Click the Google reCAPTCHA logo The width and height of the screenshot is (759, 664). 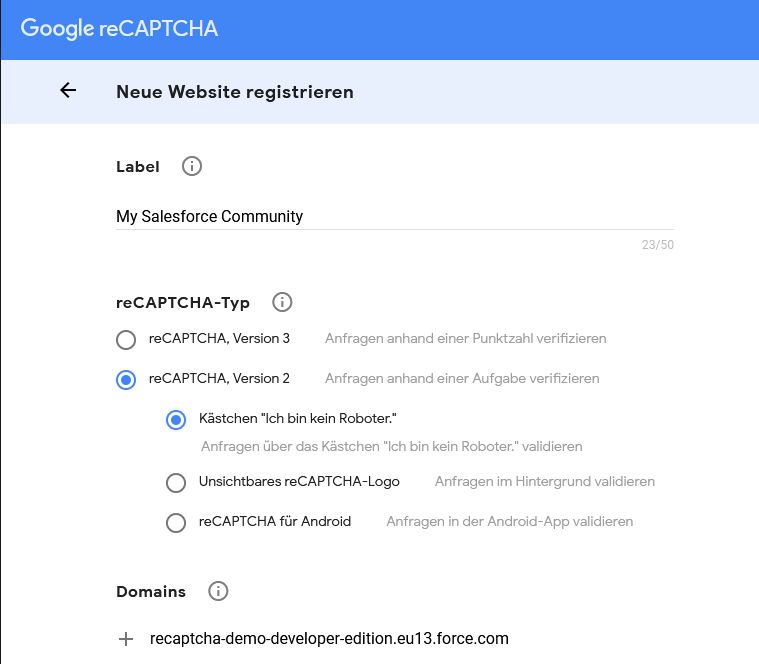pyautogui.click(x=119, y=28)
